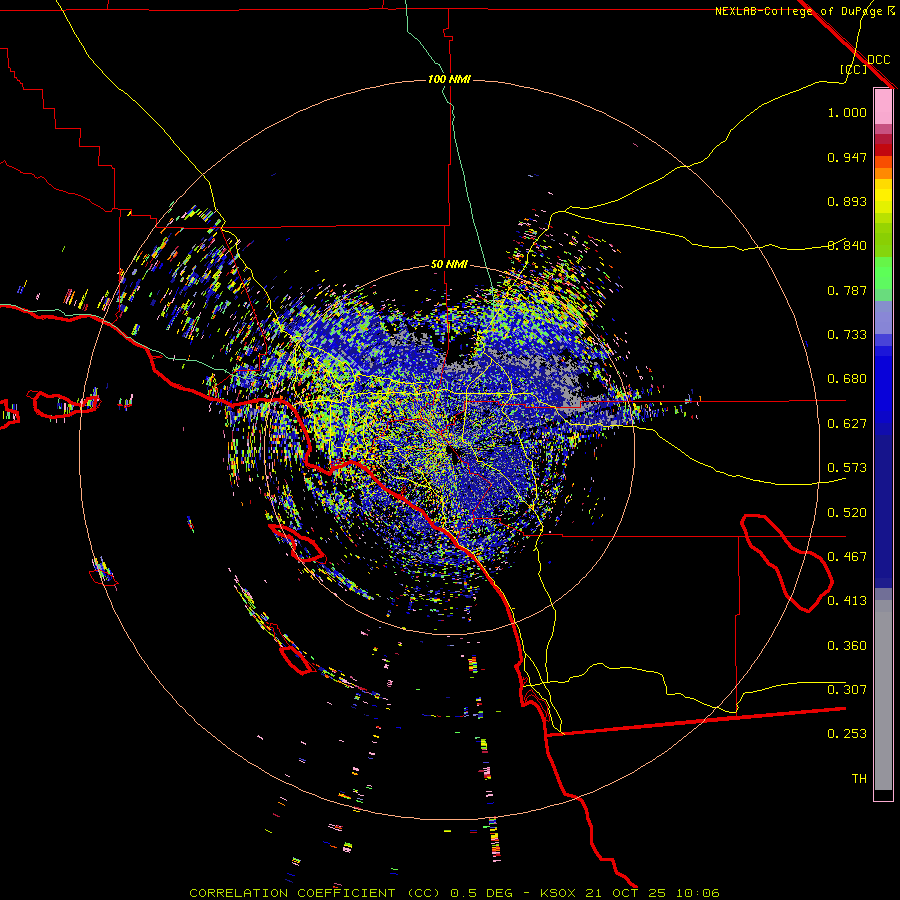Image resolution: width=900 pixels, height=900 pixels.
Task: Click the red segment of the color bar
Action: tap(883, 149)
